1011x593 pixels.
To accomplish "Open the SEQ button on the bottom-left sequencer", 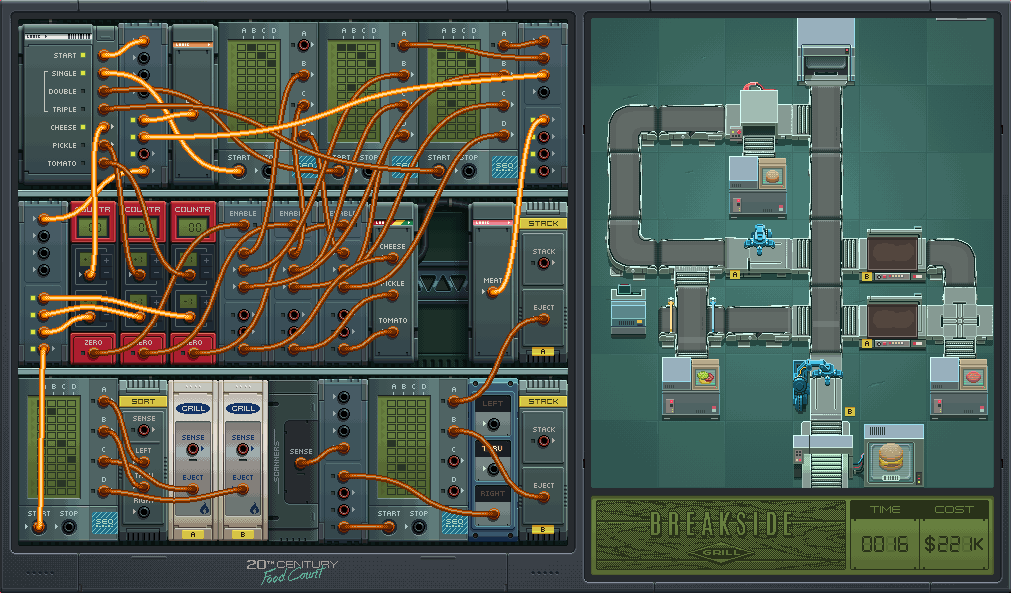I will tap(104, 523).
